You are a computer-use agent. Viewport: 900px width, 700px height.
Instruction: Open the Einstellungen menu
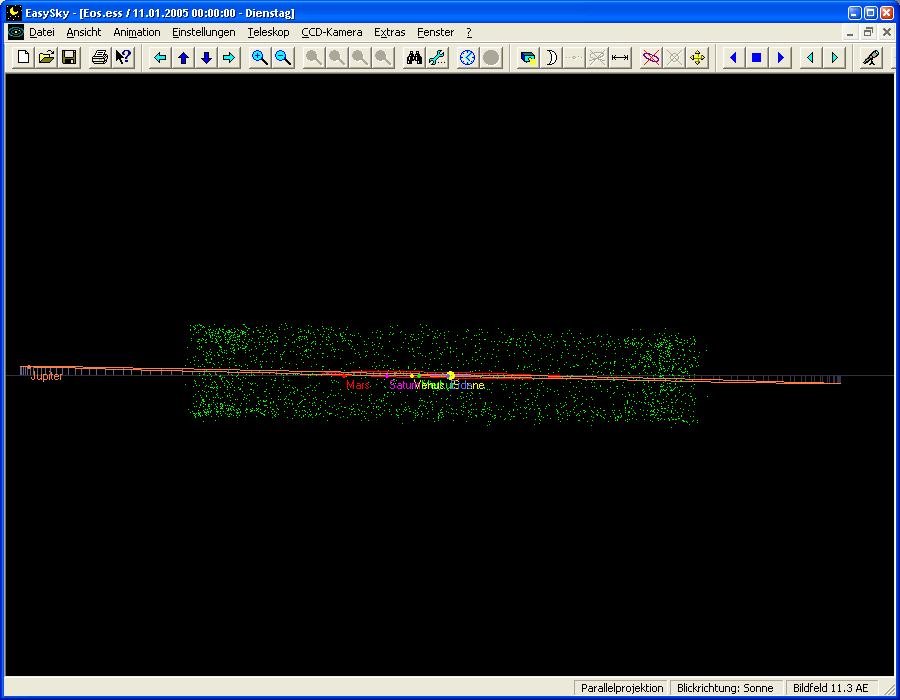point(204,32)
